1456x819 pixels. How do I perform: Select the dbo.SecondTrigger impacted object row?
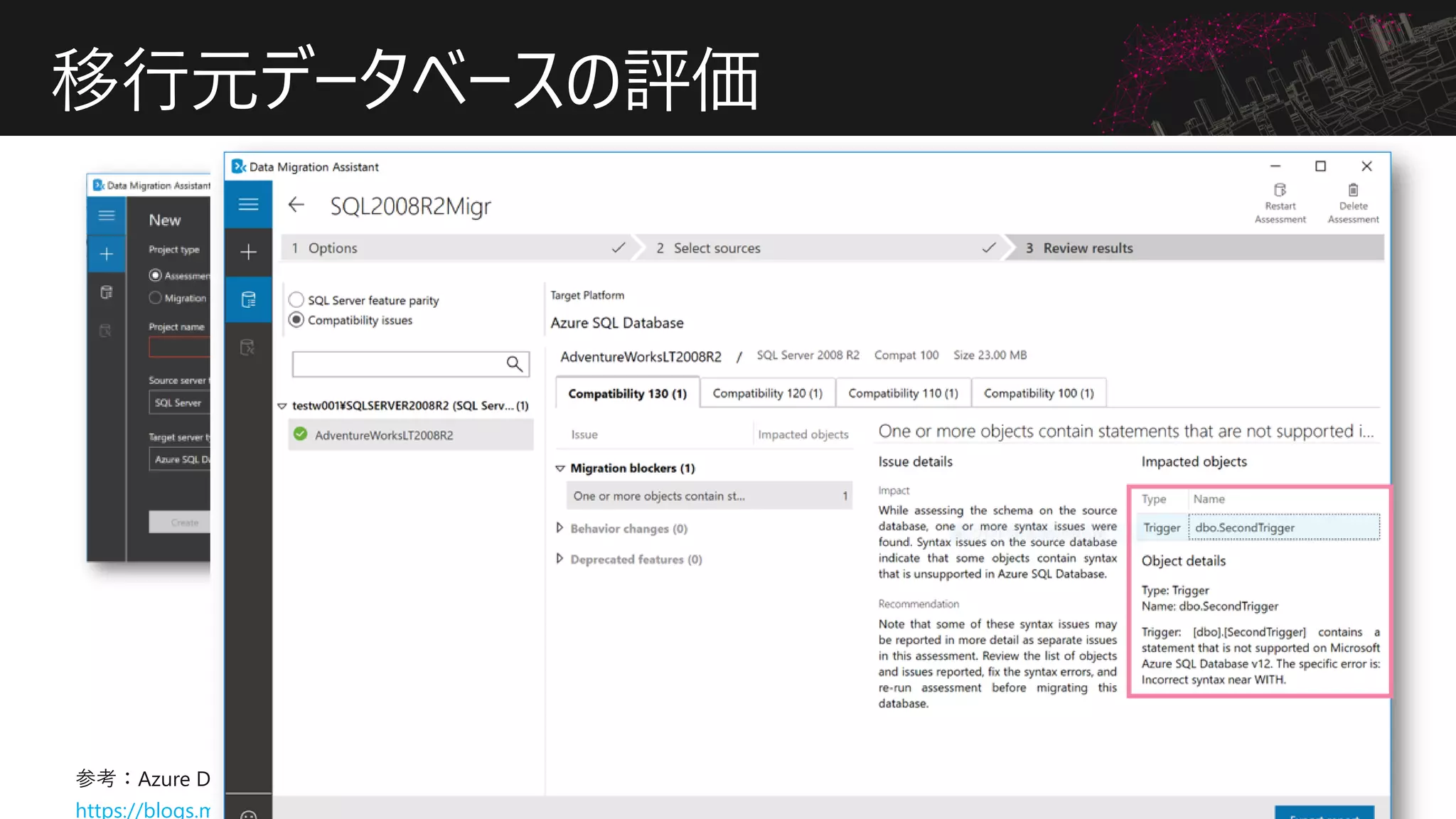pyautogui.click(x=1258, y=528)
